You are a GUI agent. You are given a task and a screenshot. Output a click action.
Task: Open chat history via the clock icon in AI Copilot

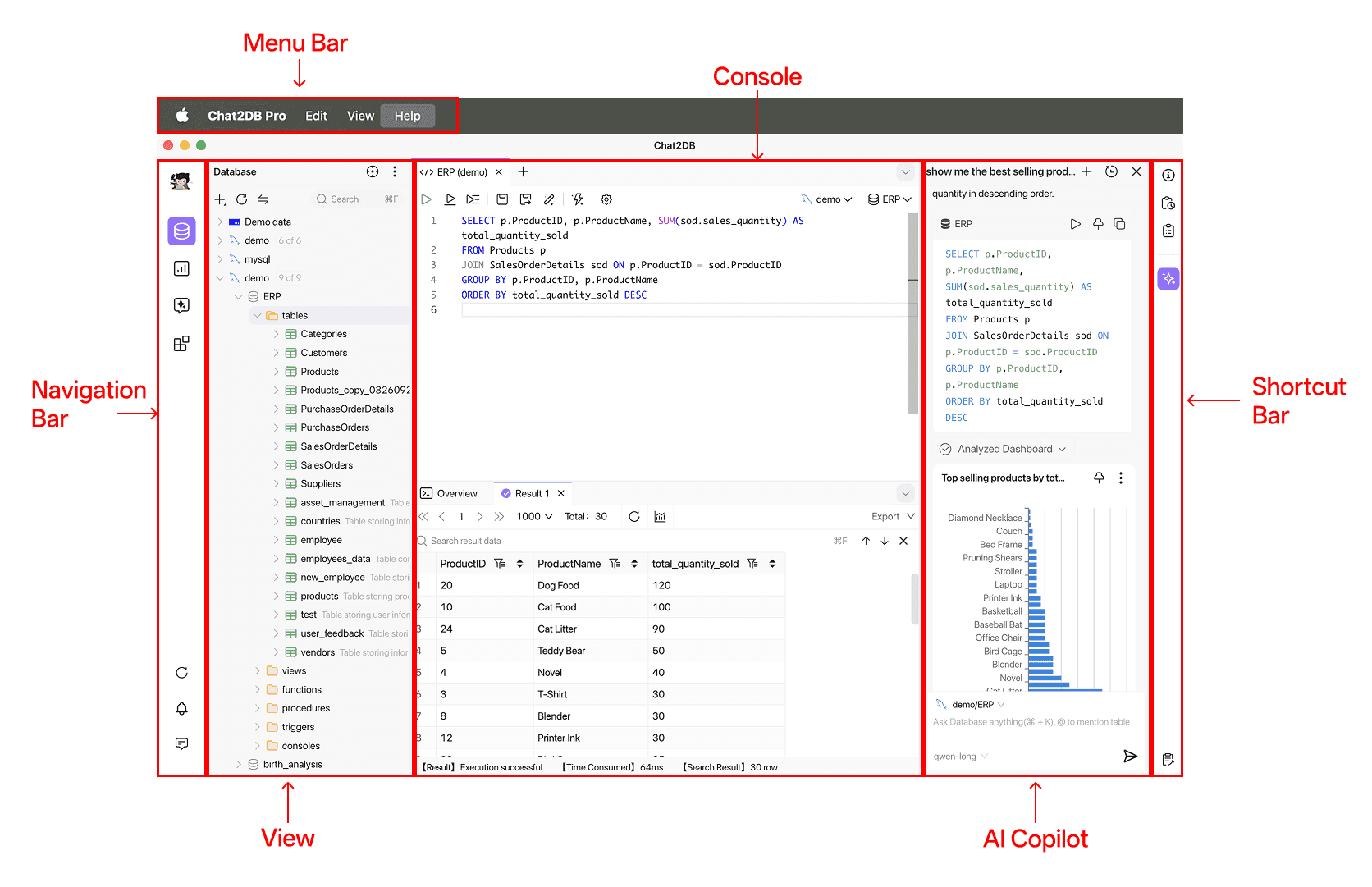tap(1111, 171)
